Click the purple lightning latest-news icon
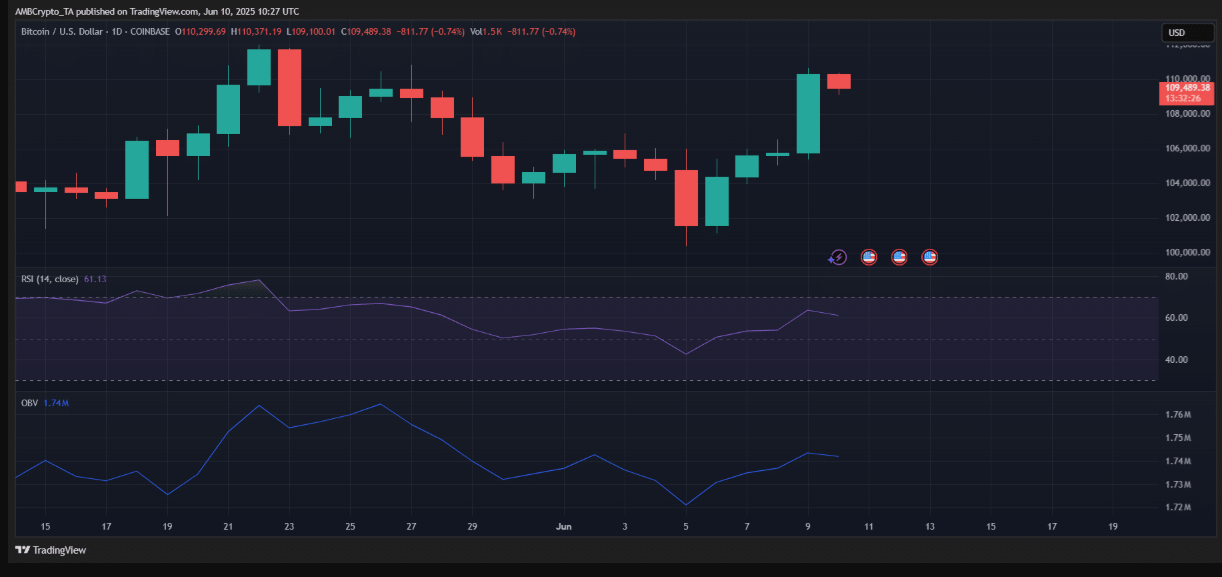Viewport: 1222px width, 577px height. click(838, 257)
